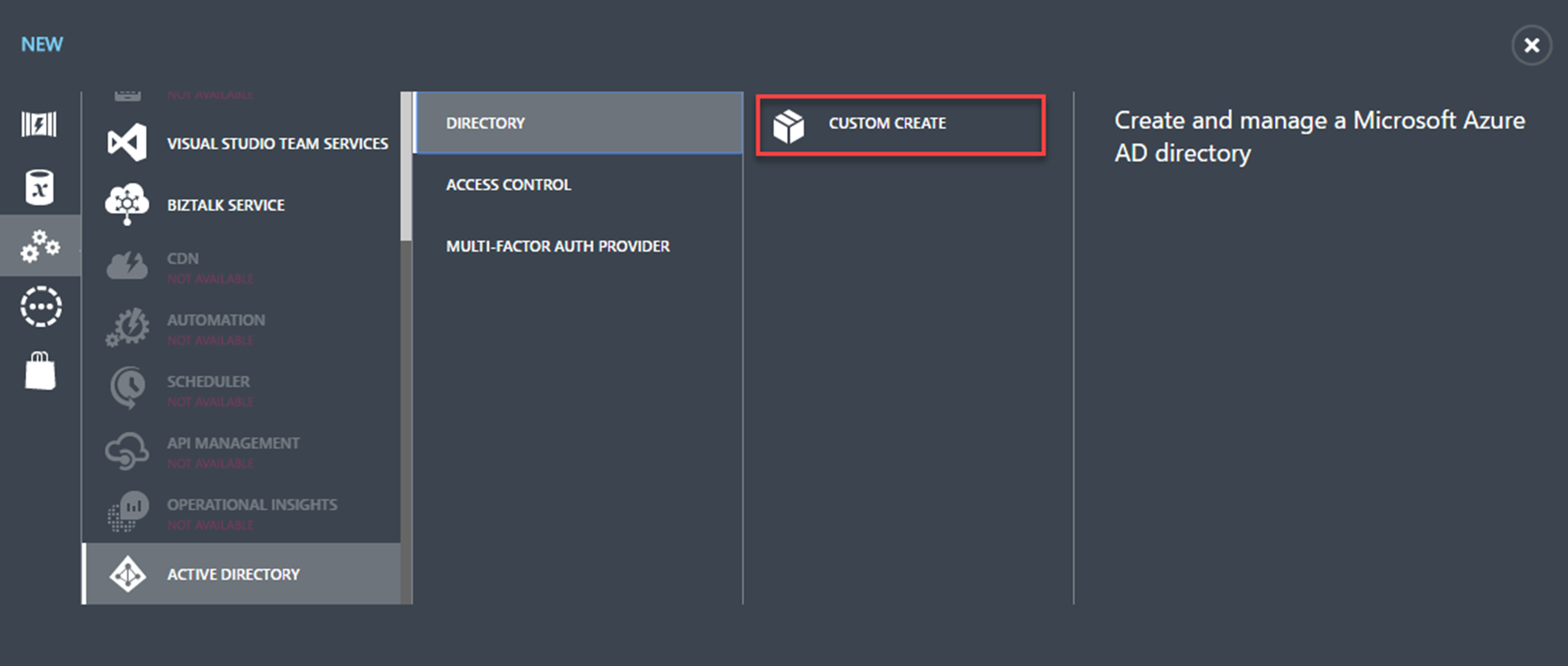Click the Custom Create box icon
1568x666 pixels.
tap(788, 126)
